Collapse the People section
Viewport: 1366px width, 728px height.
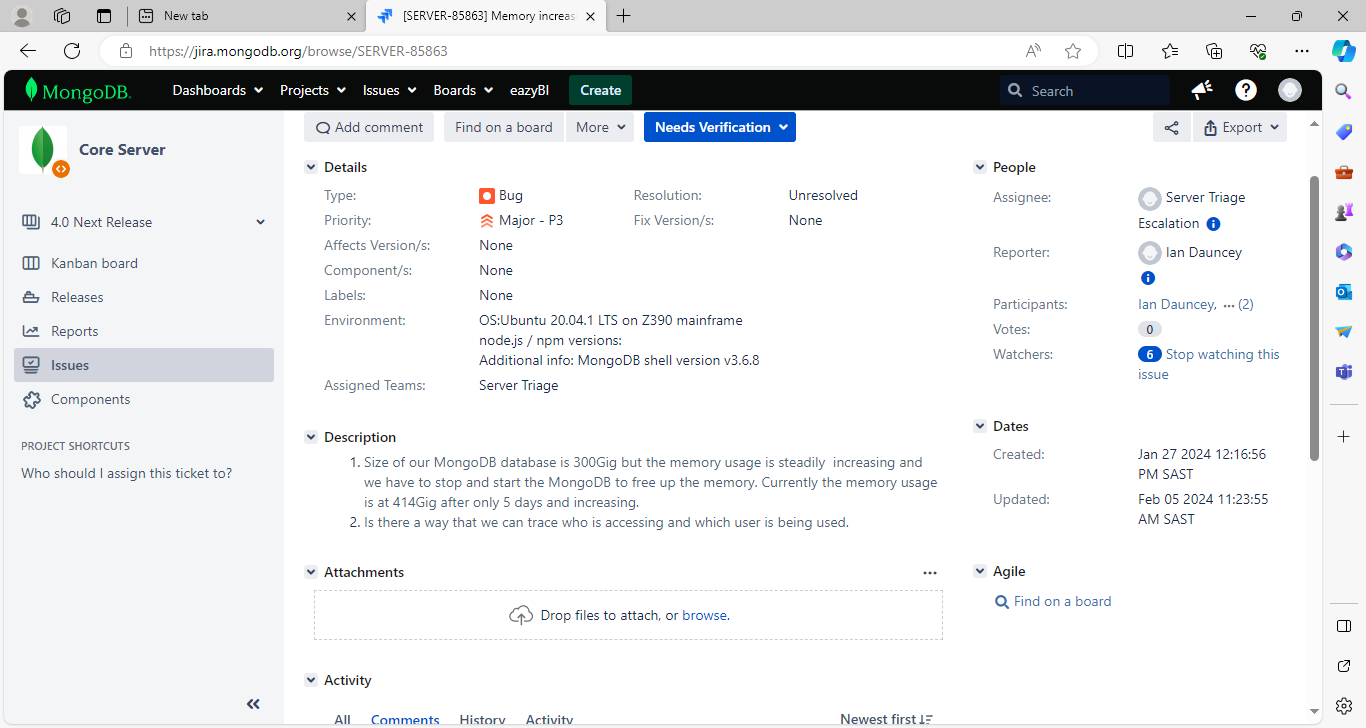980,168
